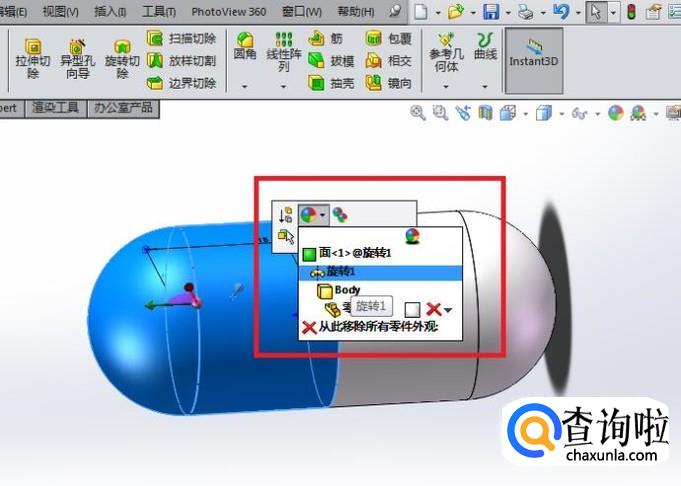681x486 pixels.
Task: Open the Hole Wizard (异型孔向导) tool
Action: coord(78,59)
